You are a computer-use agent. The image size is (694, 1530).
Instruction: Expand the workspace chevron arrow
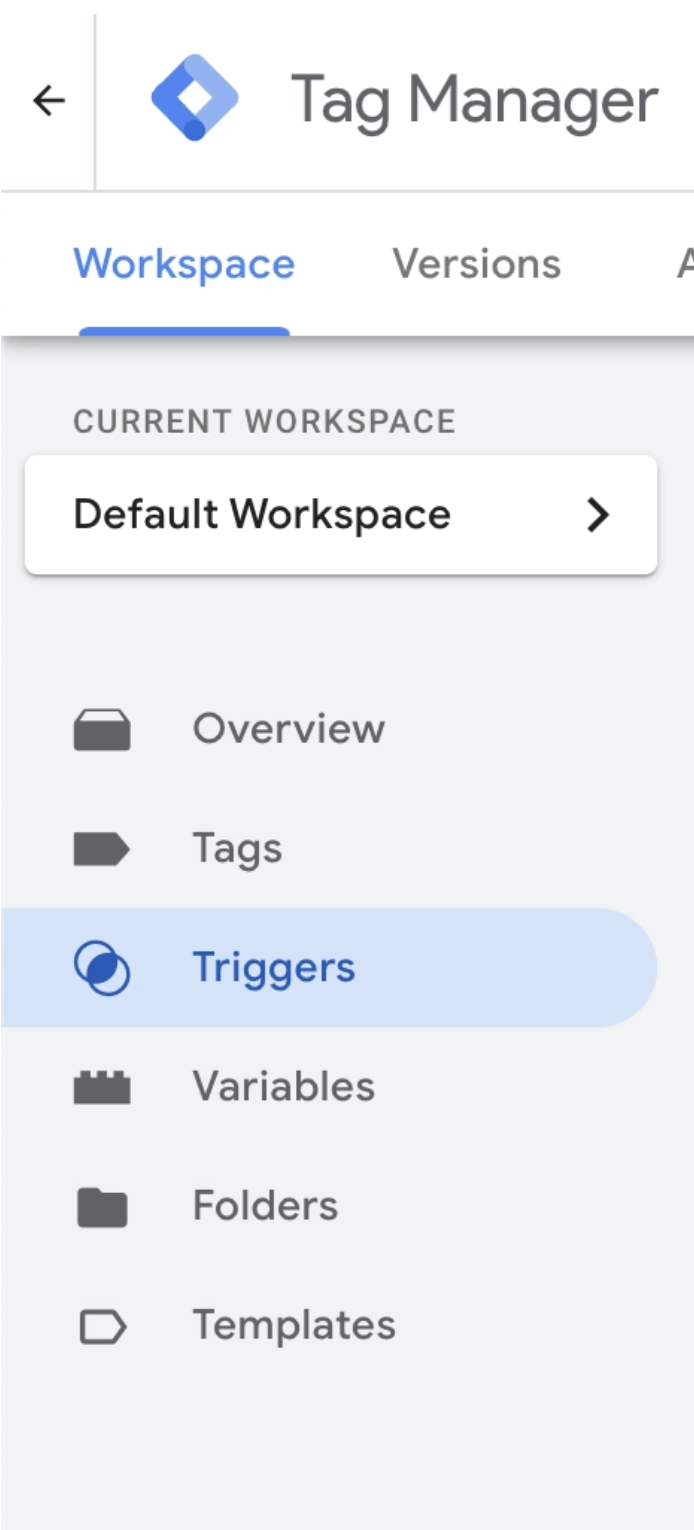[598, 515]
